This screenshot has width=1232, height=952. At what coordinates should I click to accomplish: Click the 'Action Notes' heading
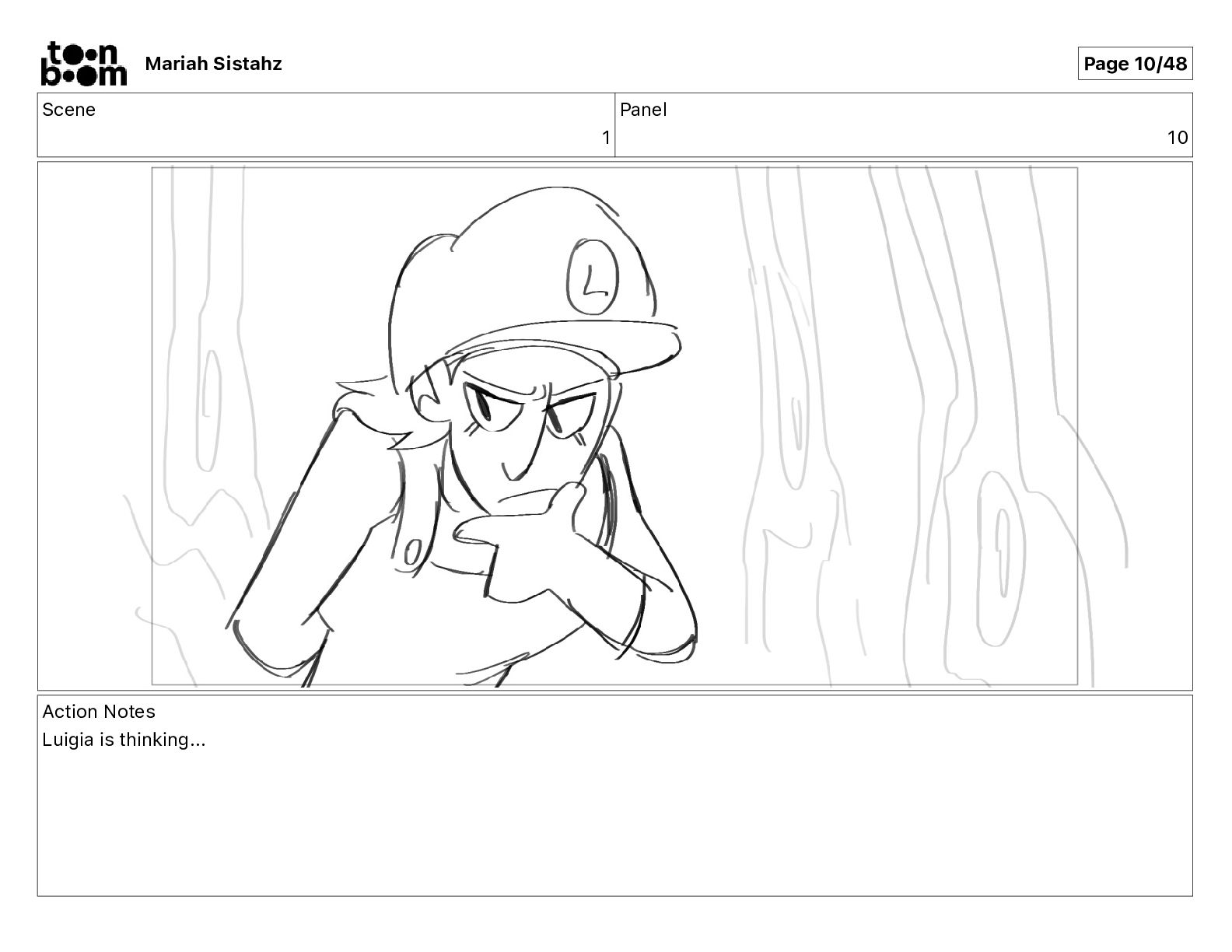pyautogui.click(x=99, y=712)
